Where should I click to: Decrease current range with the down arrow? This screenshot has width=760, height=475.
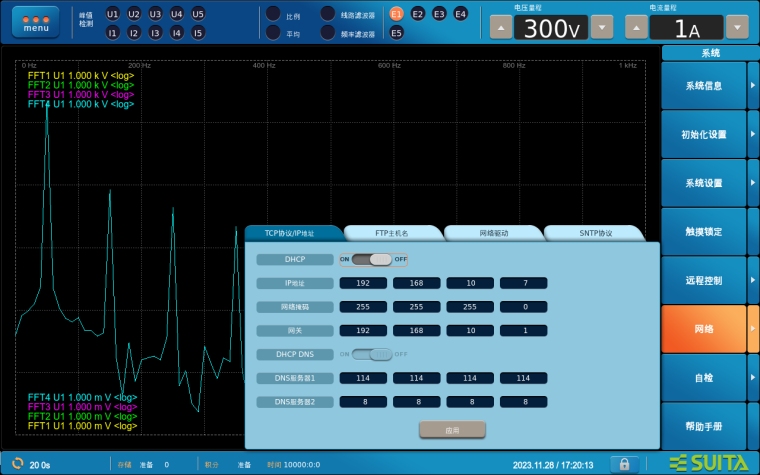pos(736,26)
